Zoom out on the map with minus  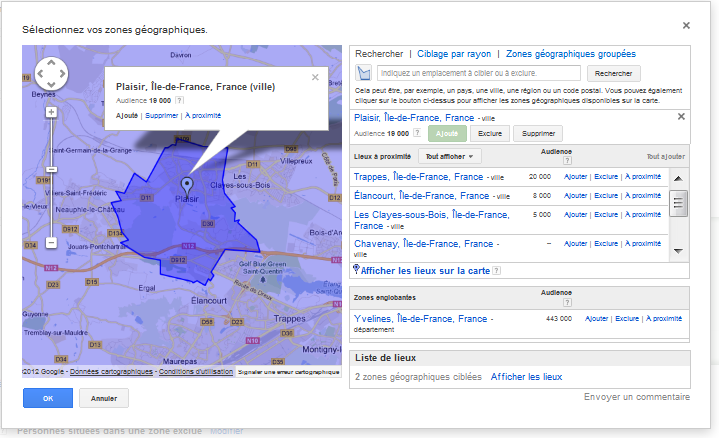click(51, 242)
